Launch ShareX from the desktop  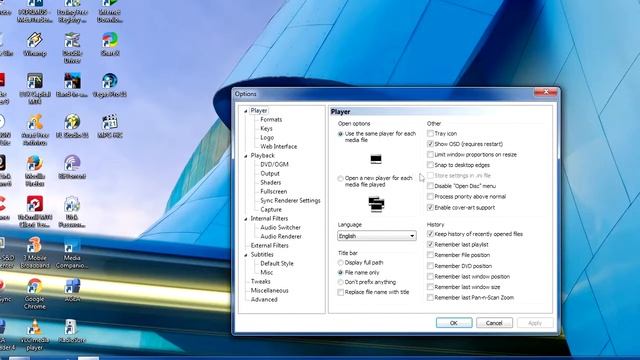point(110,44)
